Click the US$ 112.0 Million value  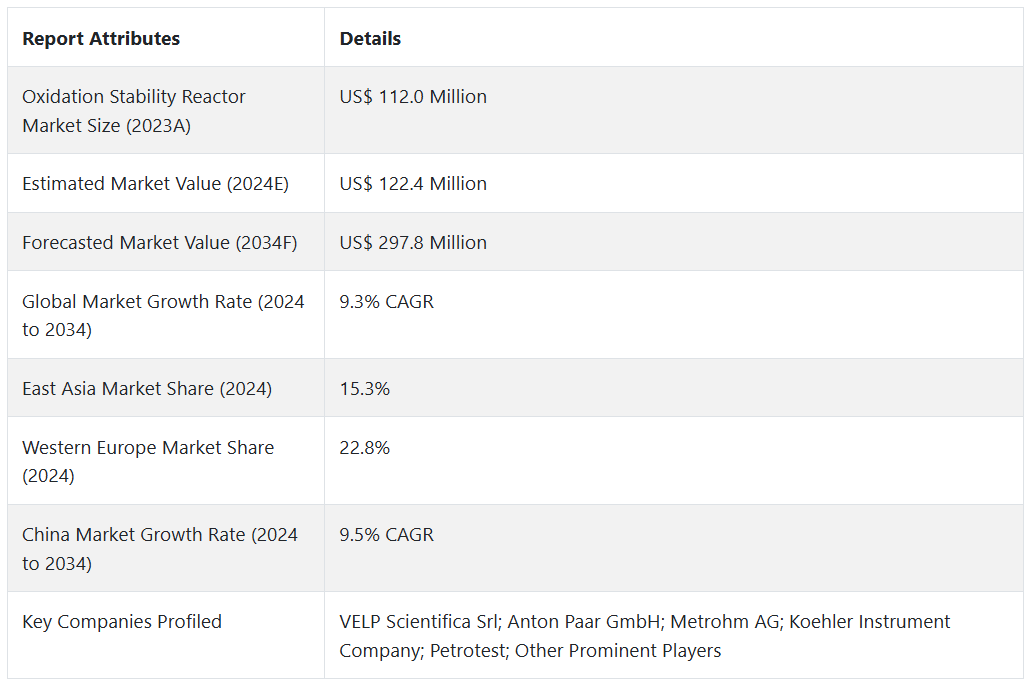(413, 97)
